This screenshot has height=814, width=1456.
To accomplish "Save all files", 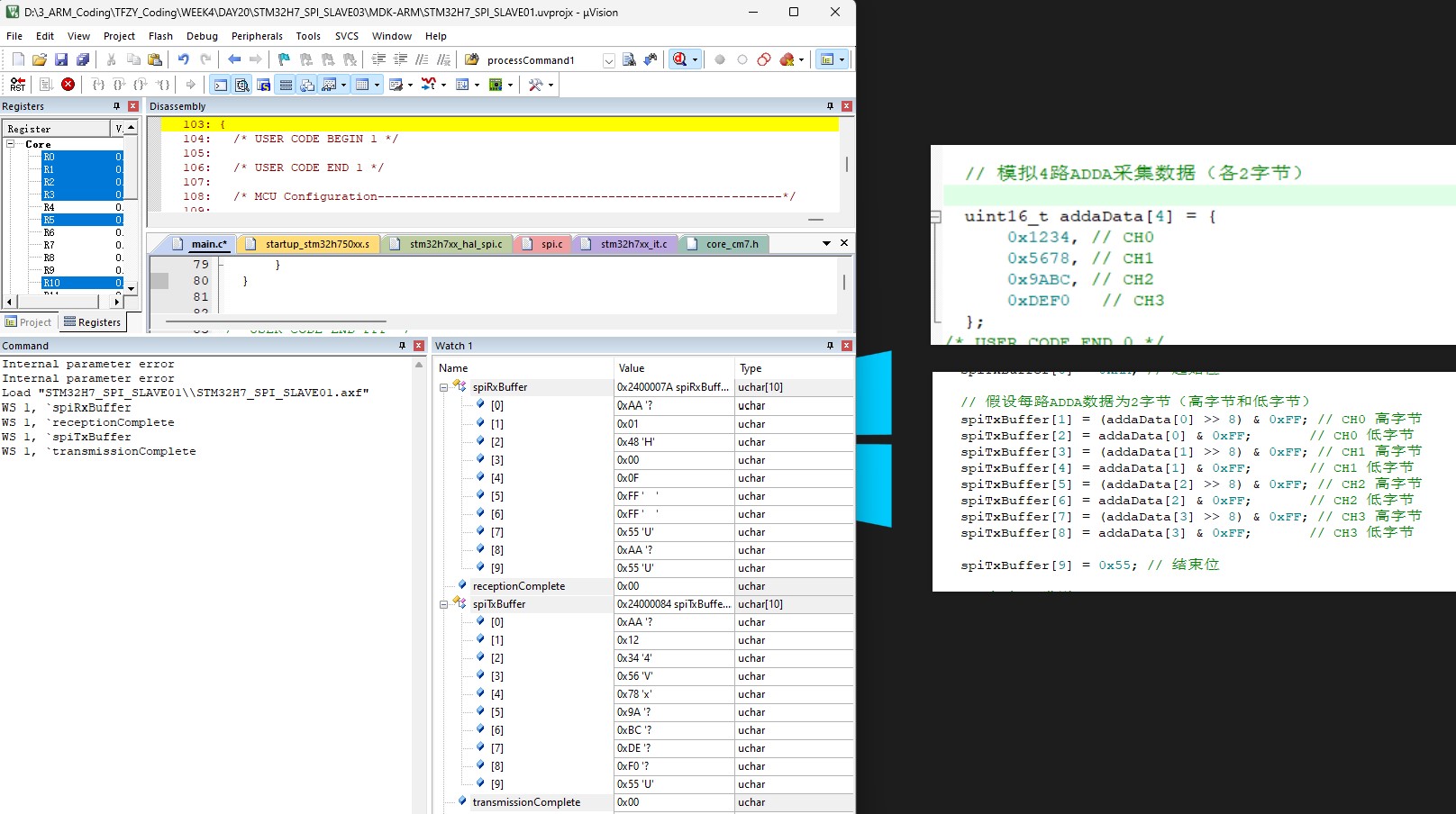I will 83,59.
